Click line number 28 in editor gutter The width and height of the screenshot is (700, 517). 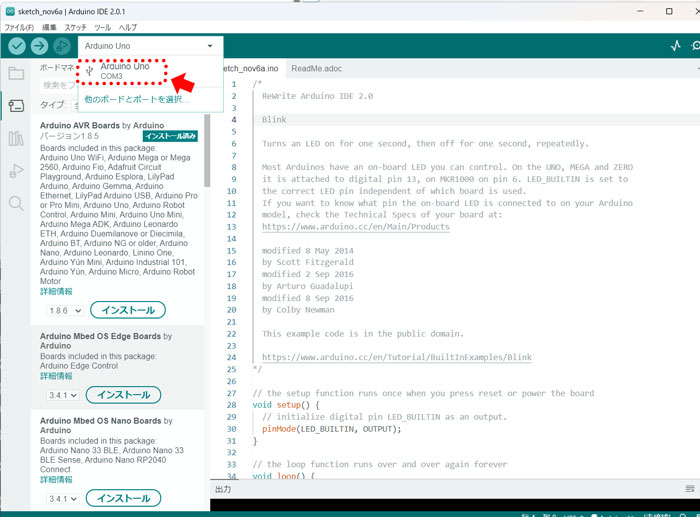point(231,405)
